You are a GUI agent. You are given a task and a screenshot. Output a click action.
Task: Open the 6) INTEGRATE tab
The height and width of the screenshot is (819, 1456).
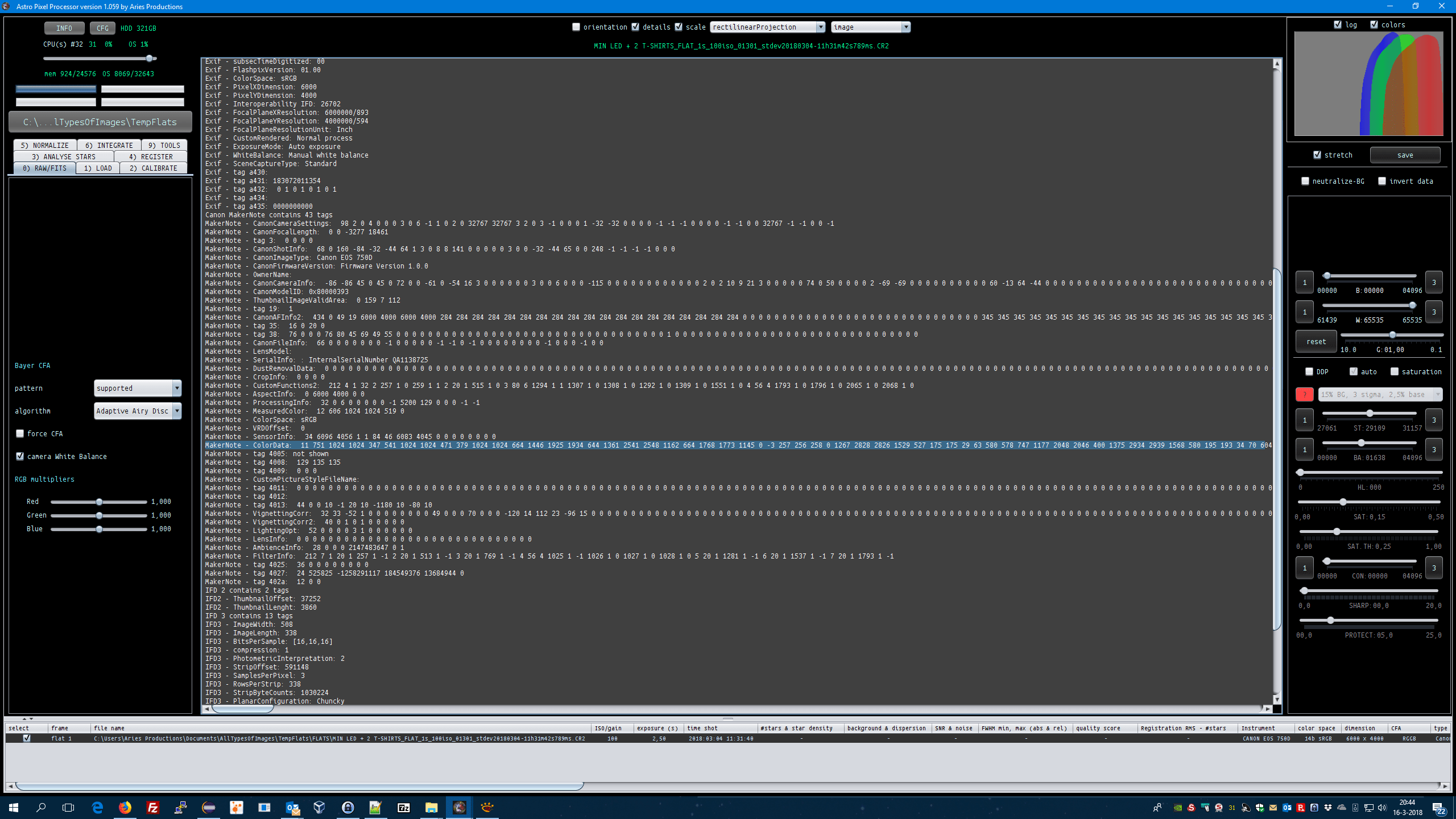[x=109, y=145]
